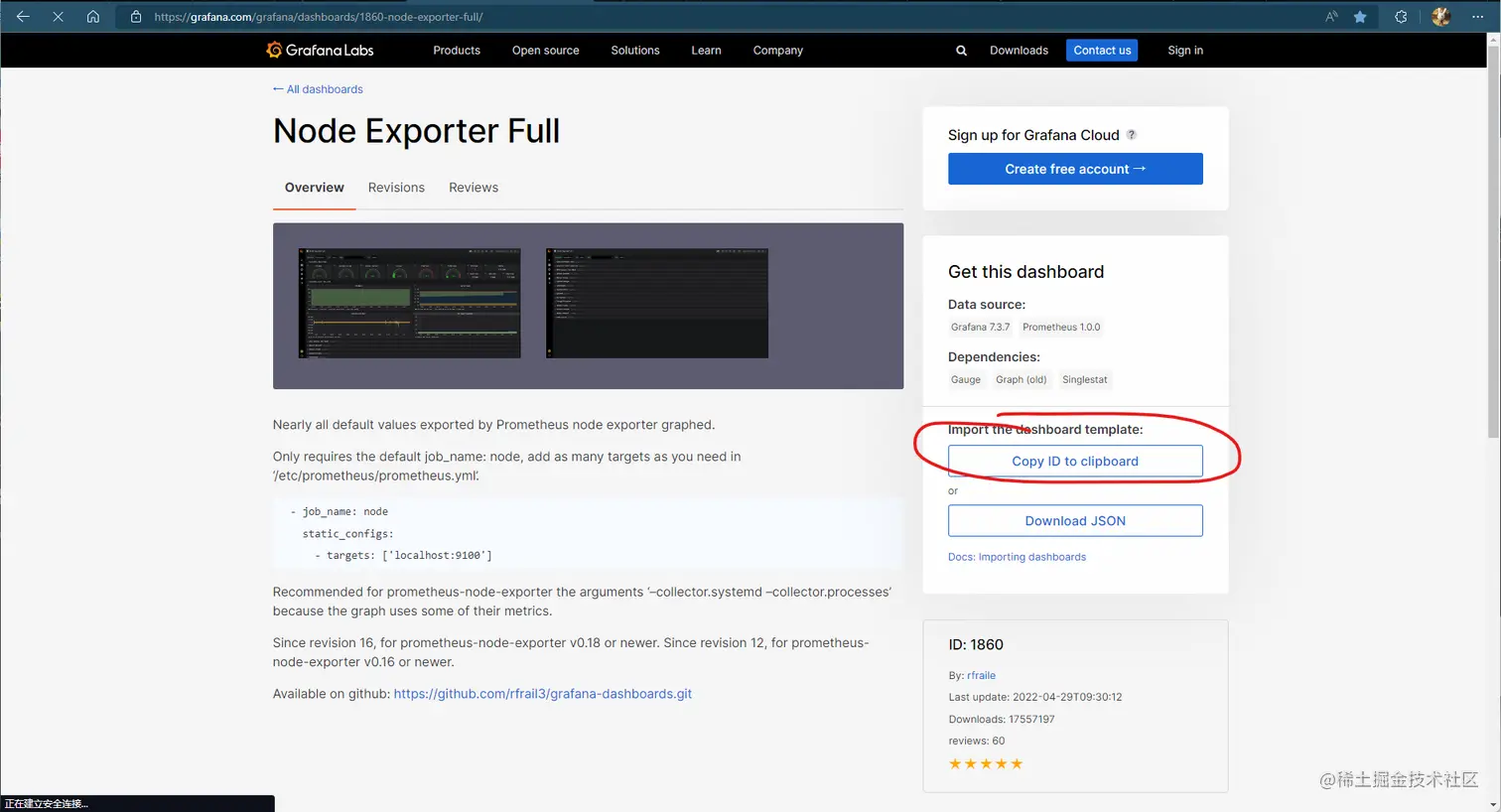This screenshot has height=812, width=1501.
Task: Click the Downloads: 17557197 text
Action: (1002, 719)
